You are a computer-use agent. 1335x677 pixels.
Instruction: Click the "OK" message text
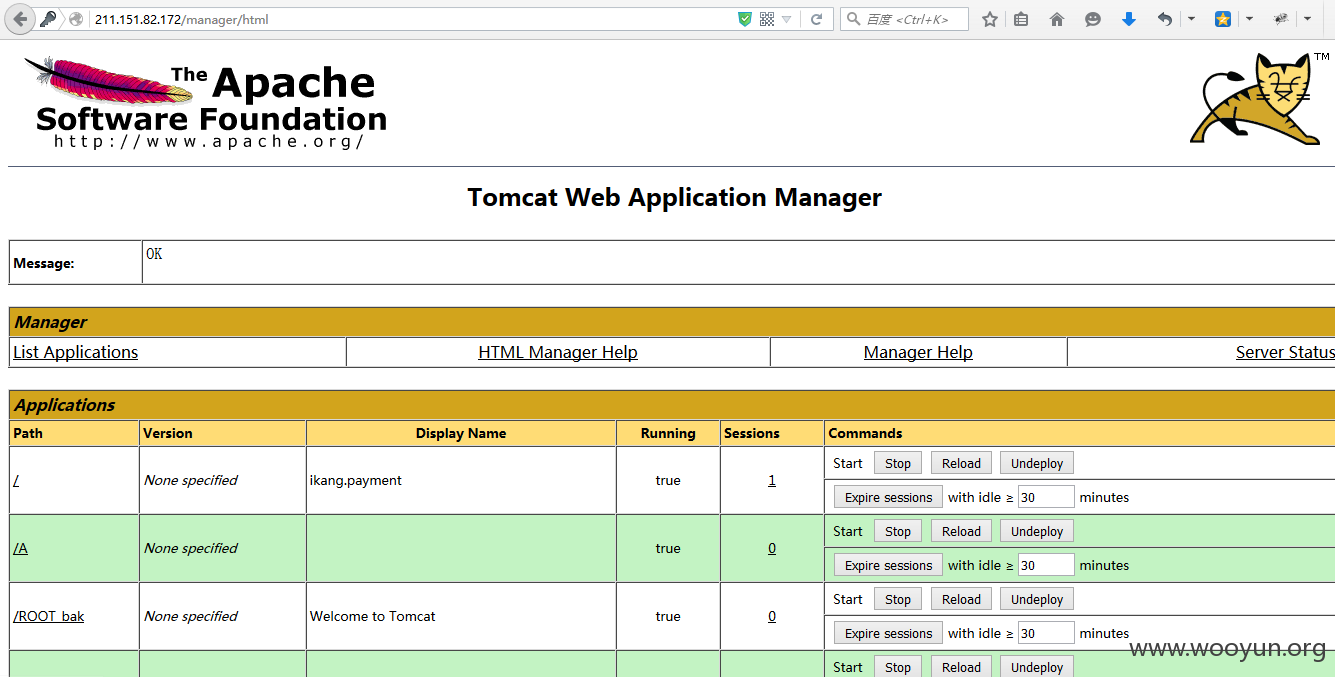pyautogui.click(x=154, y=254)
